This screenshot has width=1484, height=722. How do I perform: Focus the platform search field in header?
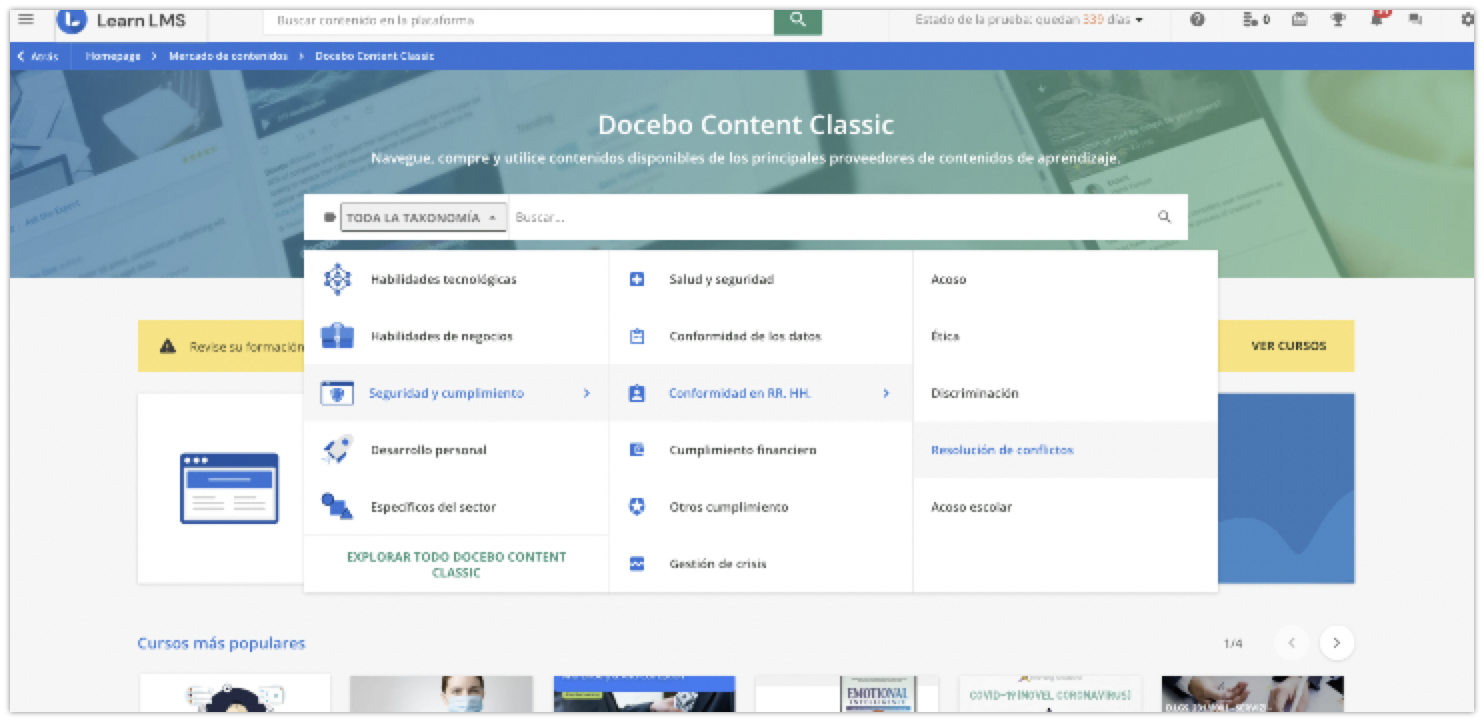[519, 20]
